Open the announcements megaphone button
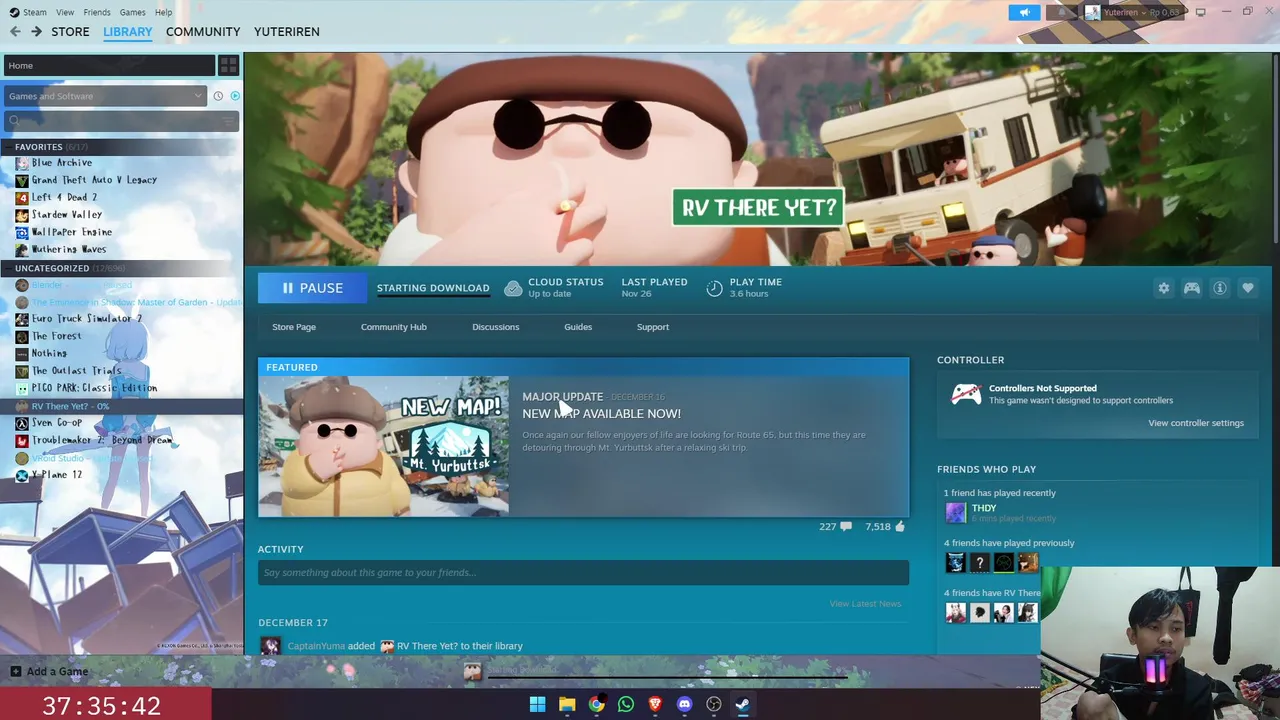This screenshot has height=720, width=1280. (x=1024, y=12)
